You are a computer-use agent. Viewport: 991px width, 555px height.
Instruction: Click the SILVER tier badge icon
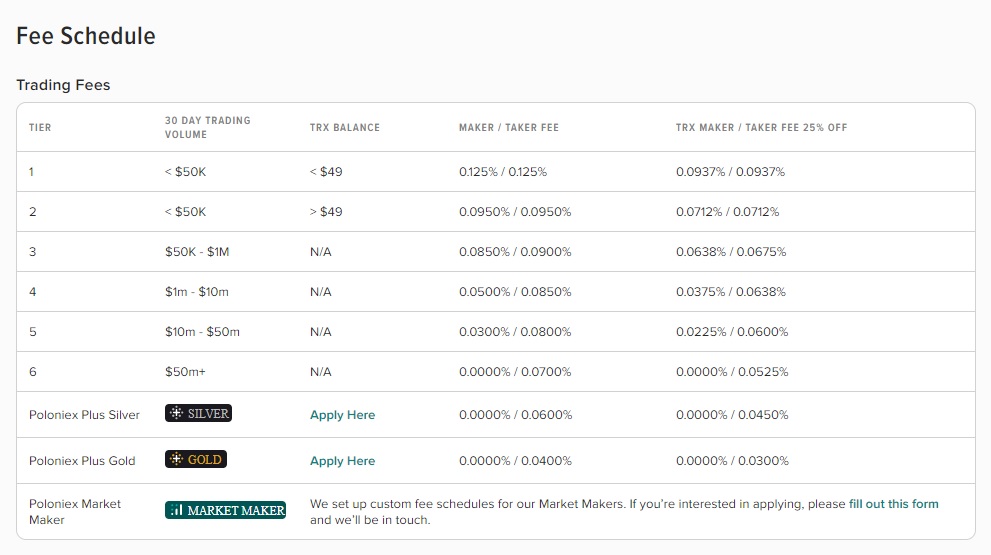[198, 413]
